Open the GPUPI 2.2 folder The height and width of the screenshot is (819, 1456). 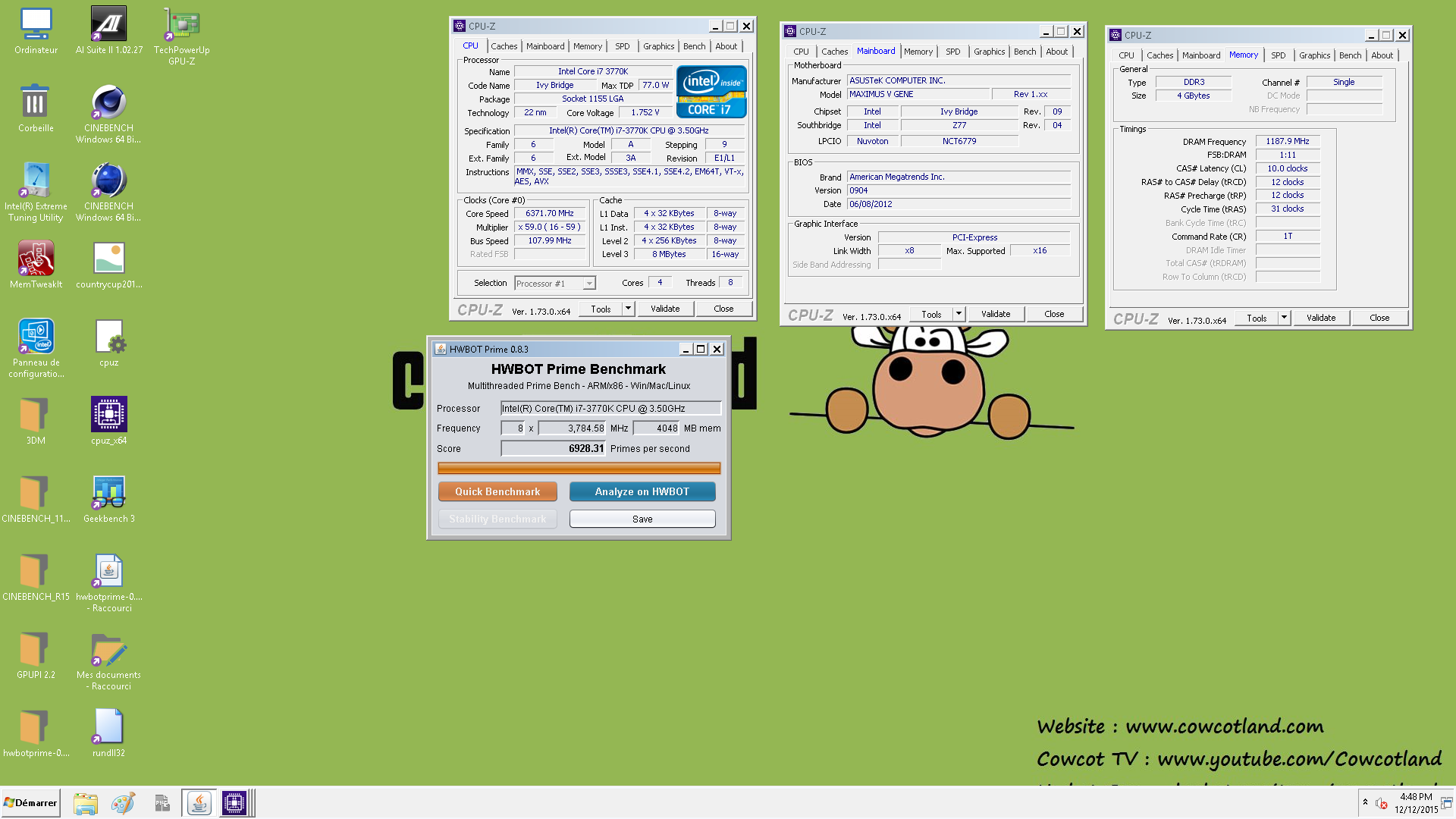point(36,655)
